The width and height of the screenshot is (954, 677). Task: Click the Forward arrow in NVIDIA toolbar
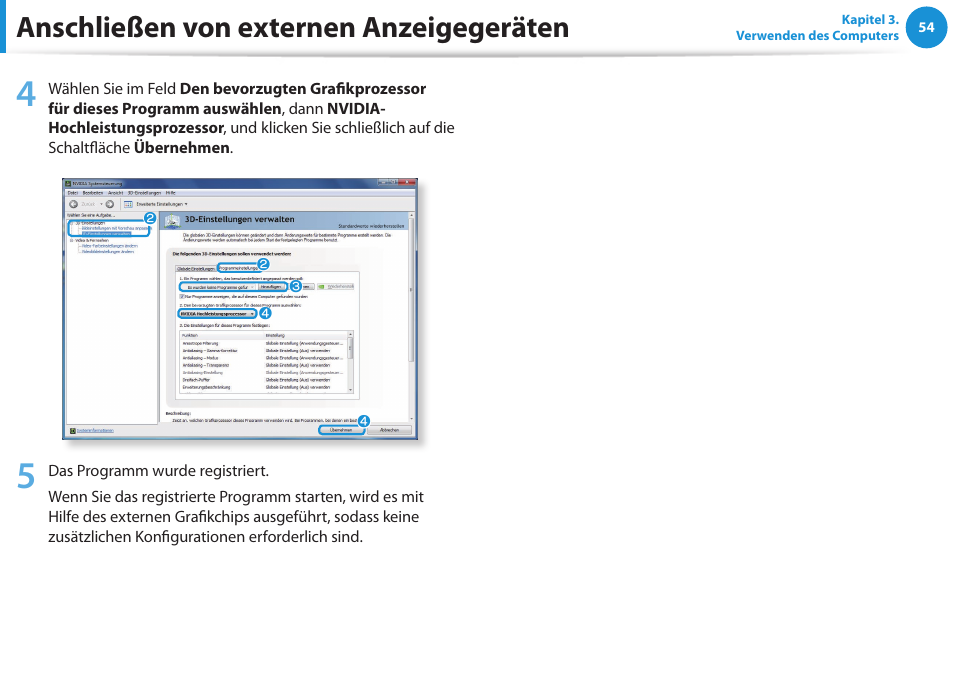[x=110, y=204]
